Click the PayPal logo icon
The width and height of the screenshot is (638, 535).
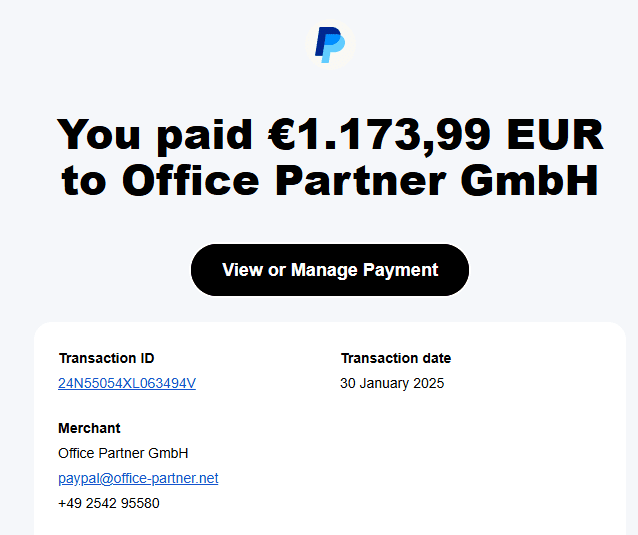pyautogui.click(x=329, y=44)
